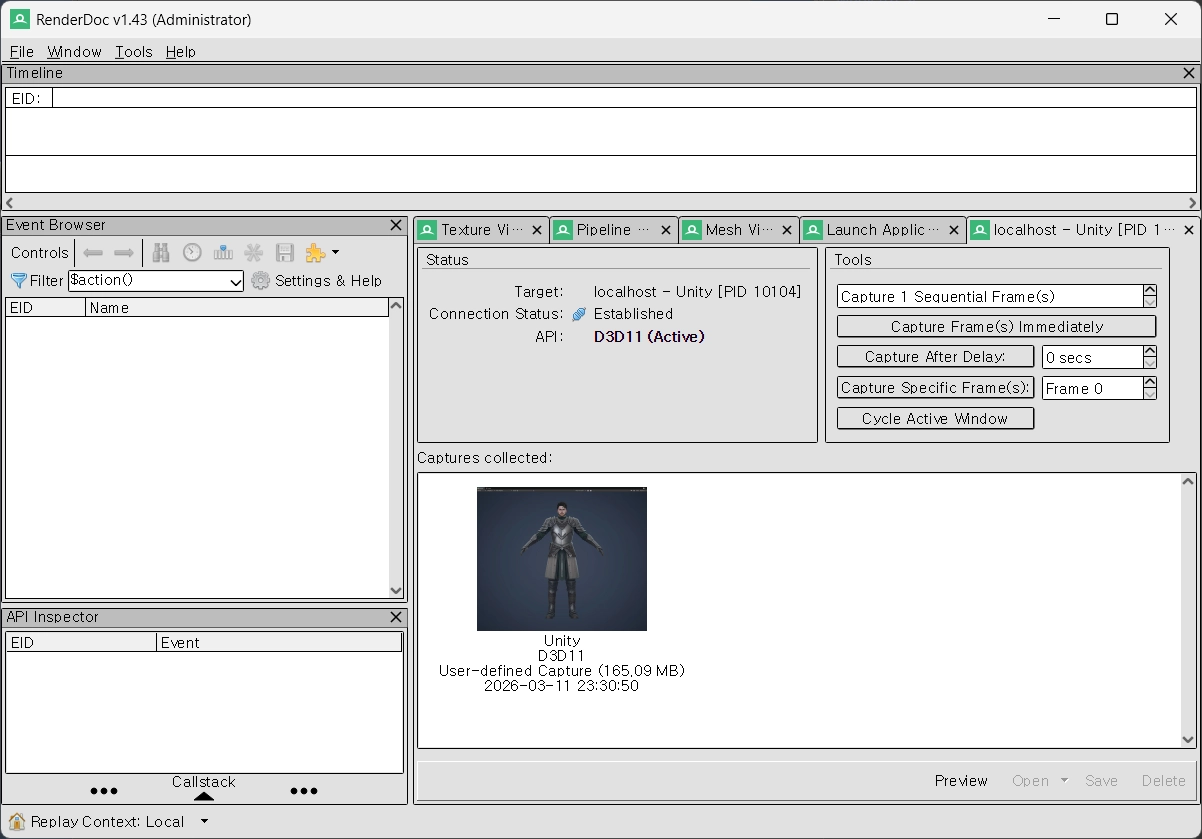Click the Name column header in Event Browser
The width and height of the screenshot is (1202, 839).
click(x=237, y=308)
